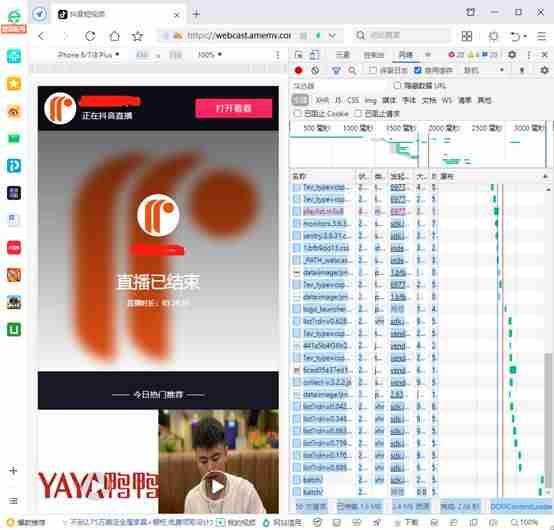Filter requests by JS type

click(338, 100)
